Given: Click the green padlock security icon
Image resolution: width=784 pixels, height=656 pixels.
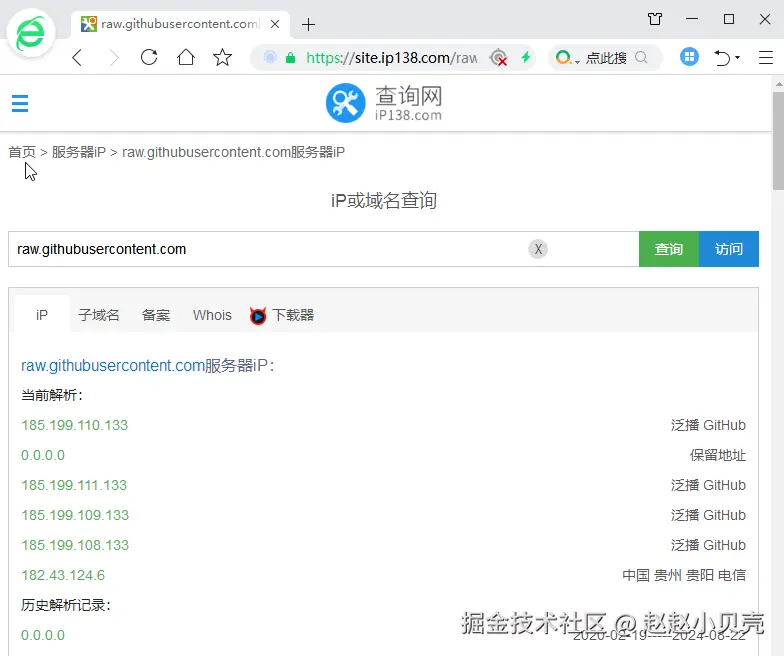Looking at the screenshot, I should [x=290, y=58].
